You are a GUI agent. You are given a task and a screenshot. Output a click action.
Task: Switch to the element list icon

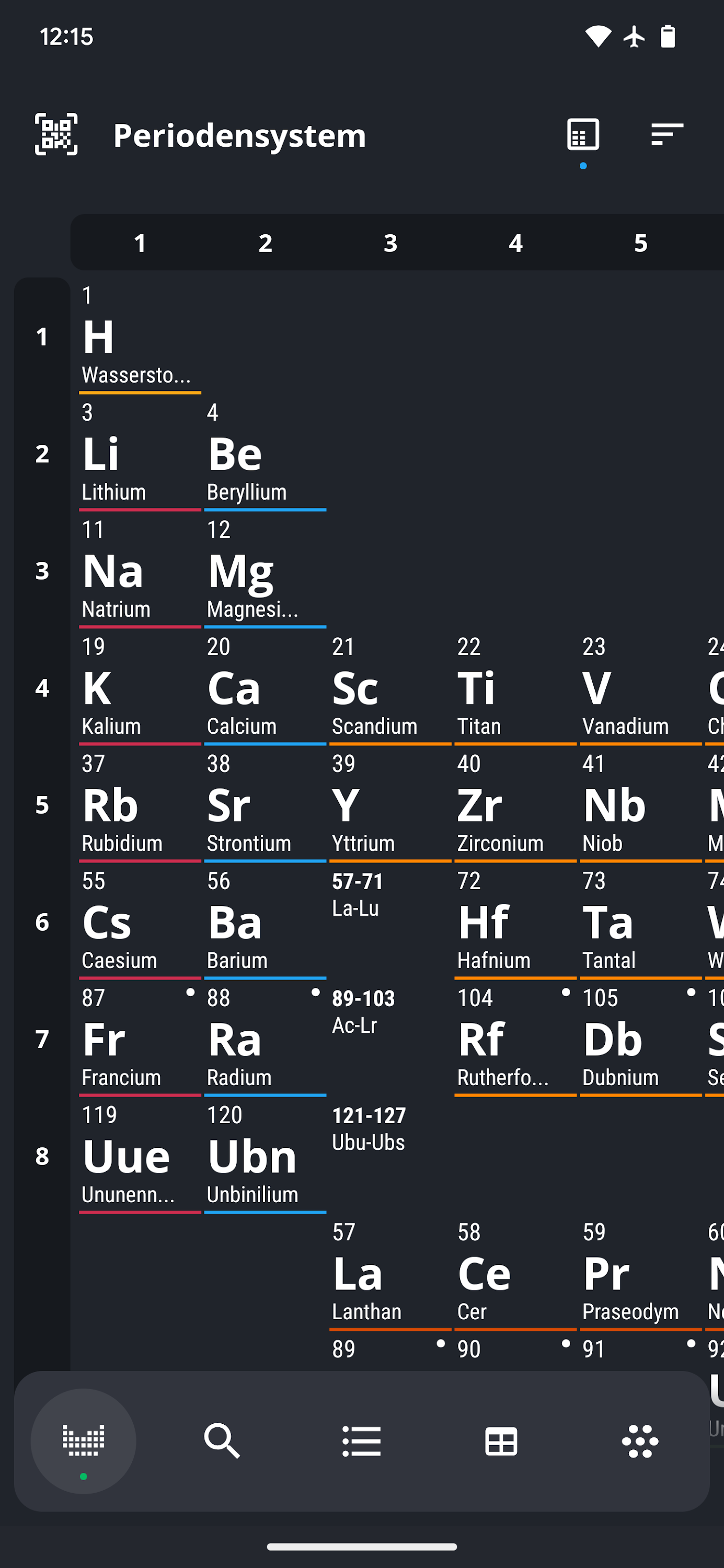point(362,1441)
